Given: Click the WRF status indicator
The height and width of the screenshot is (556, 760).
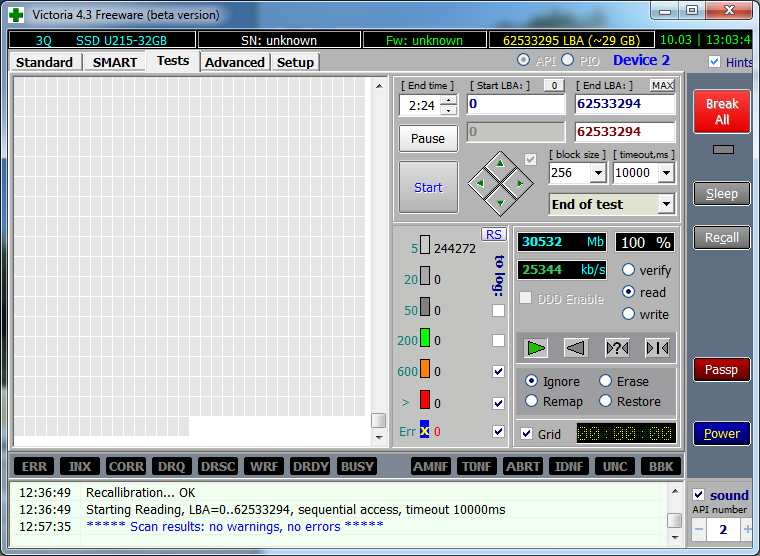Looking at the screenshot, I should [x=264, y=466].
